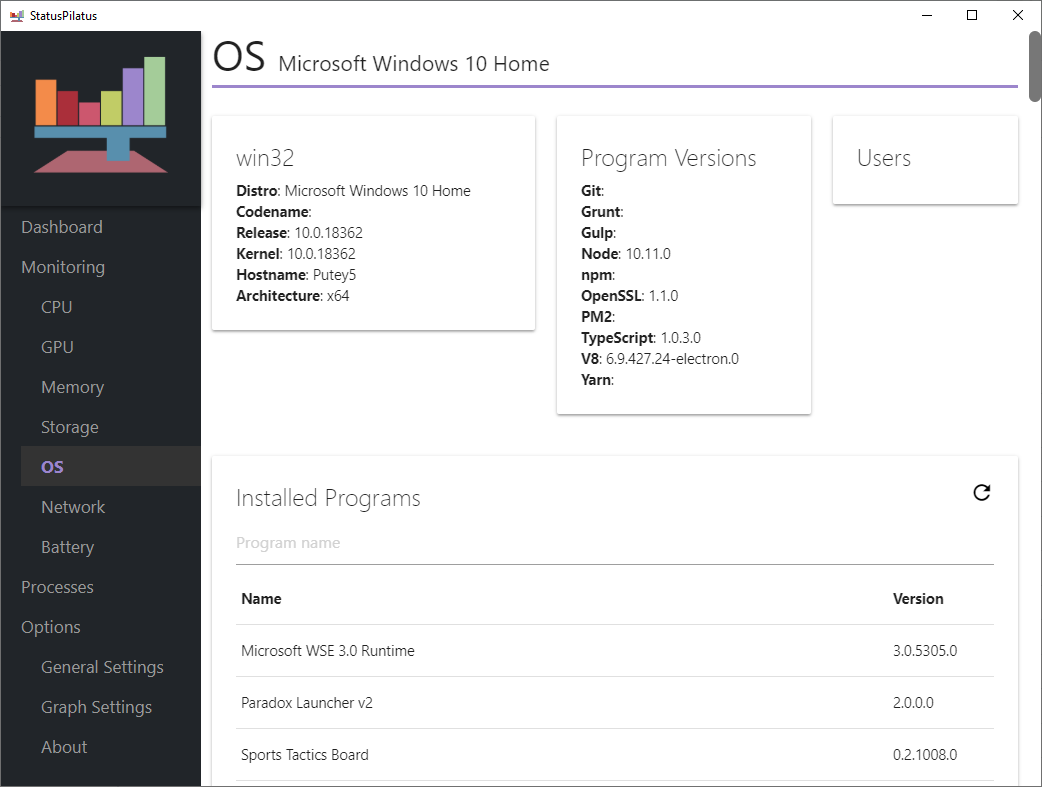The height and width of the screenshot is (787, 1042).
Task: Focus the Program name search field
Action: [615, 543]
